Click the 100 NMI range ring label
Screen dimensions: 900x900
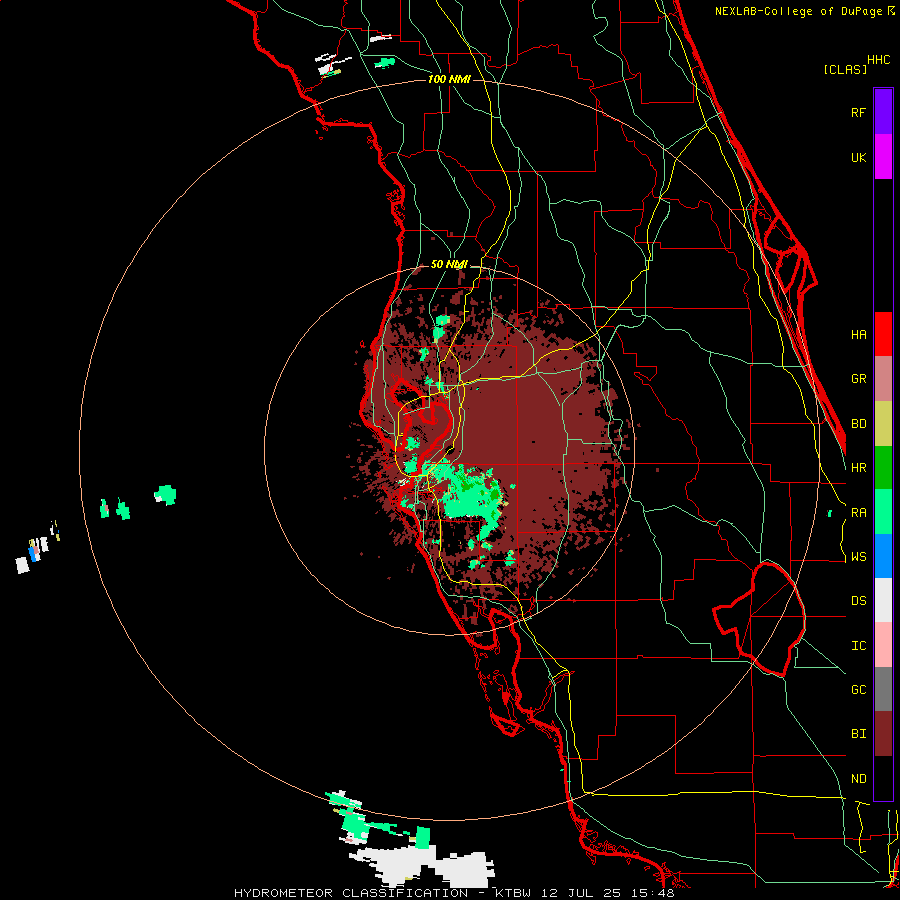point(449,79)
